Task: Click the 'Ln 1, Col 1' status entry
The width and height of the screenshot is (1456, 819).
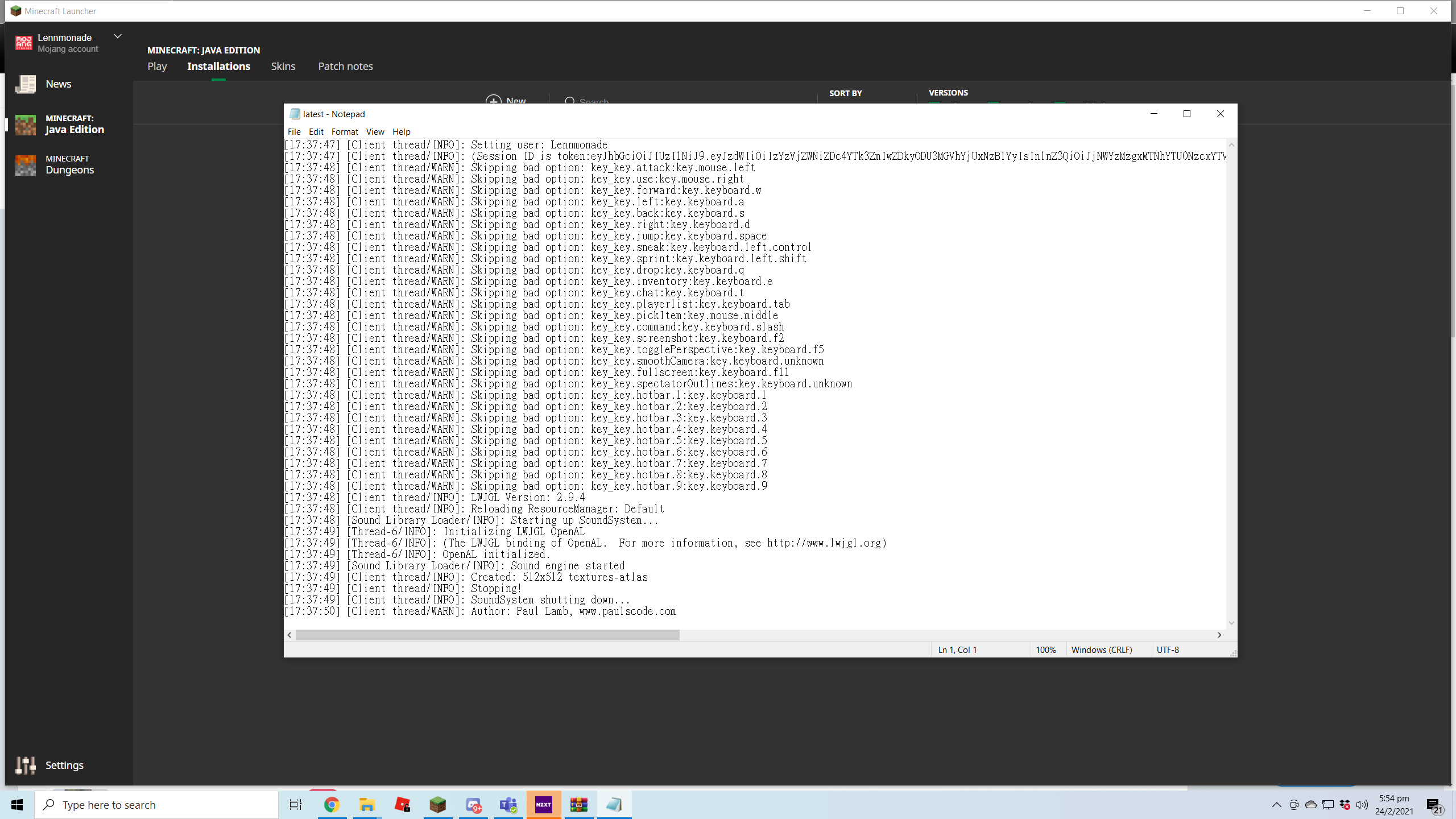Action: coord(957,650)
